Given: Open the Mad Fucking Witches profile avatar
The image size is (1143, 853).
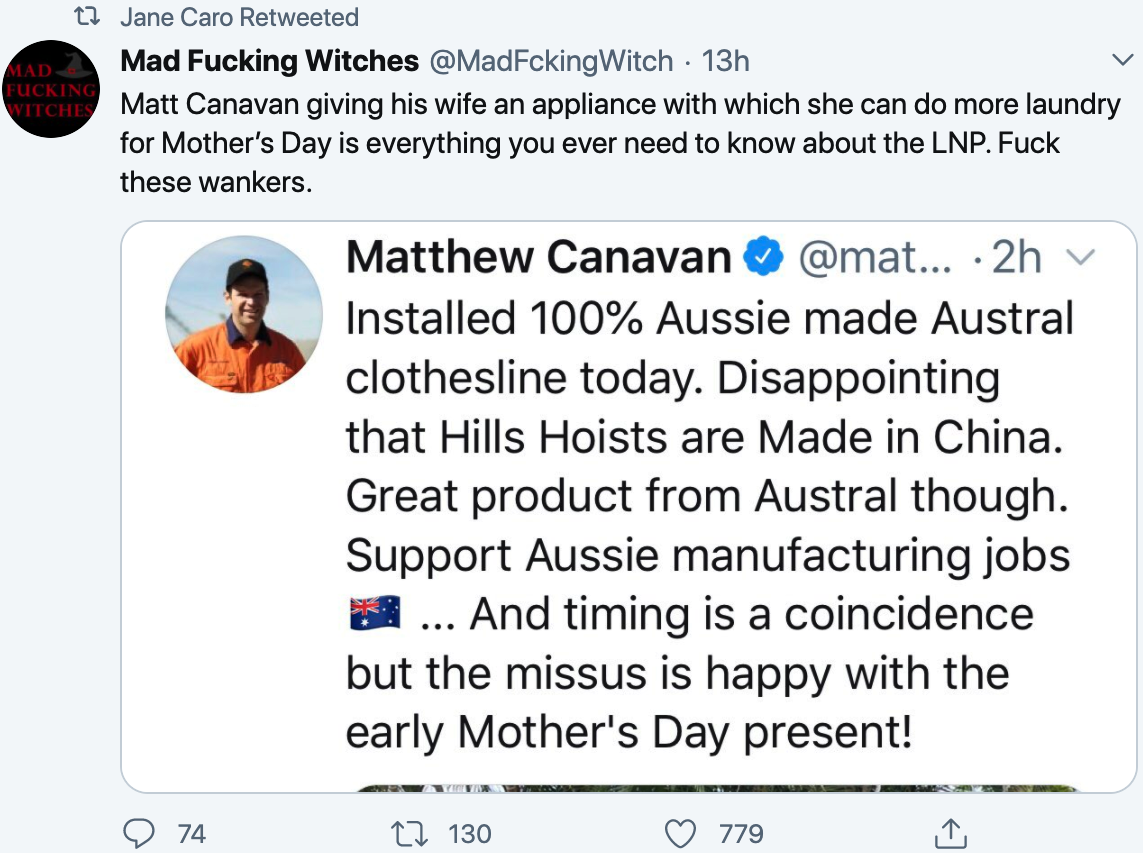Looking at the screenshot, I should point(52,89).
